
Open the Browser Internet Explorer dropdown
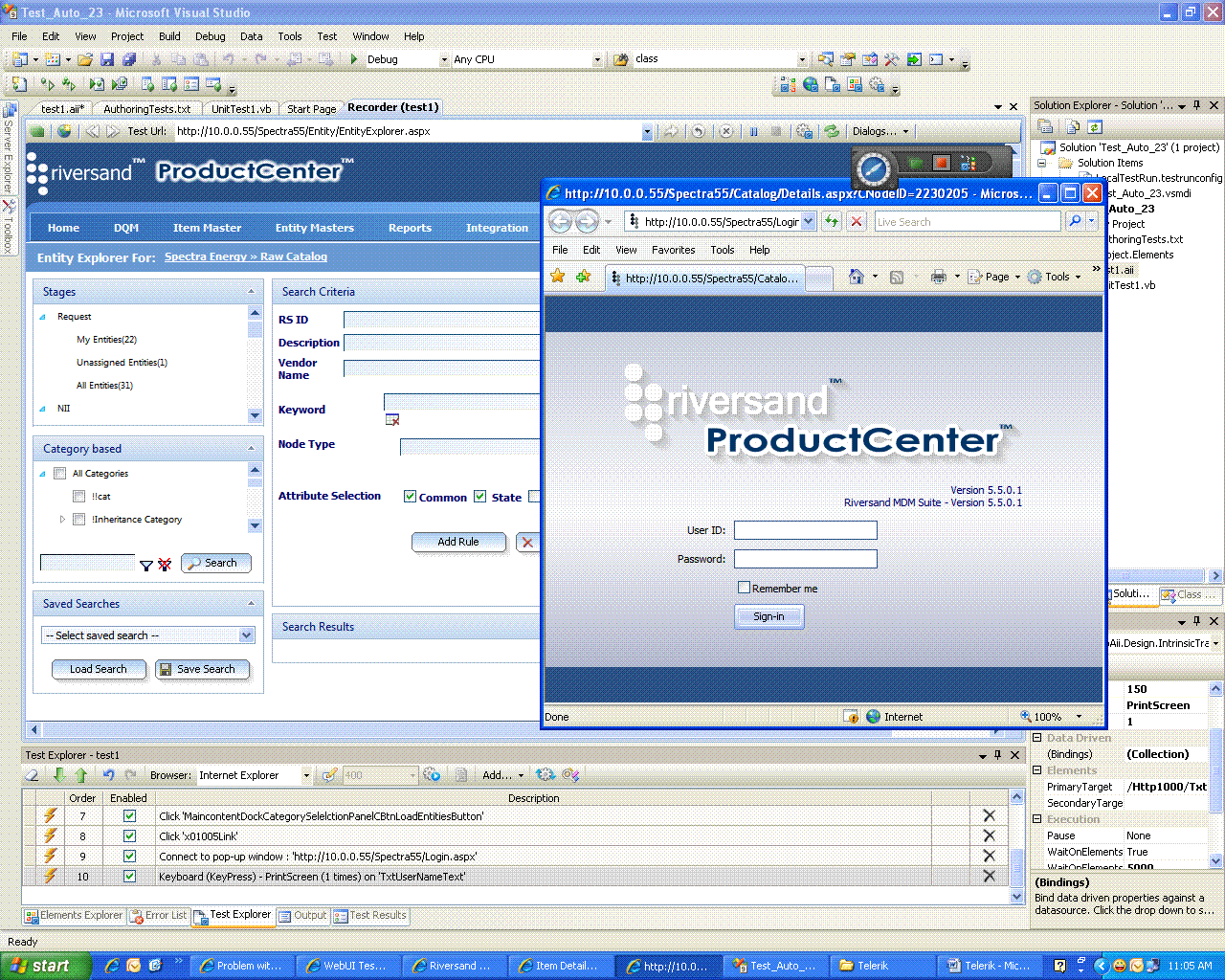(306, 775)
